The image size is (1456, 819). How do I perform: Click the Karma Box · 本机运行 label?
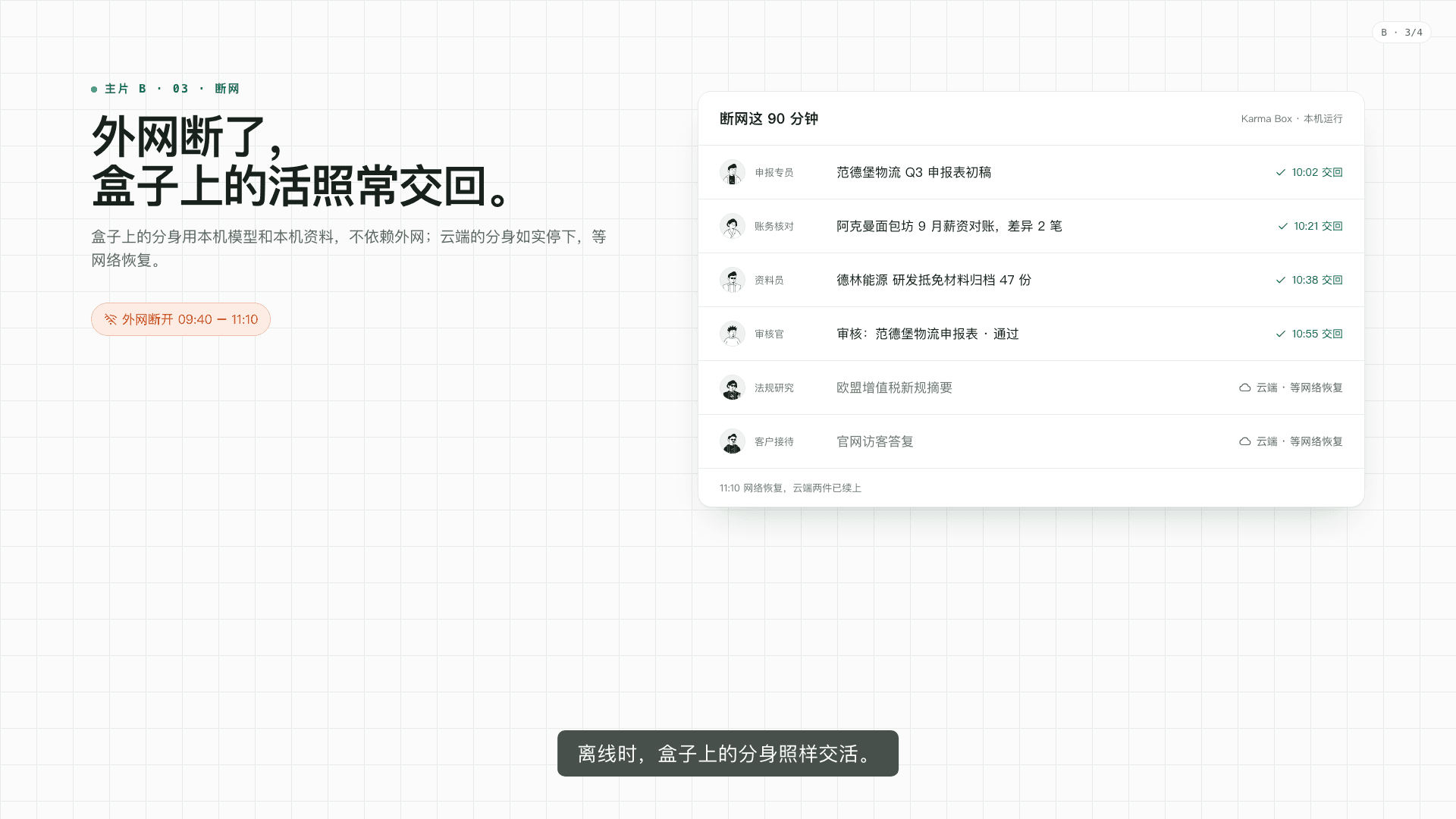click(1291, 118)
